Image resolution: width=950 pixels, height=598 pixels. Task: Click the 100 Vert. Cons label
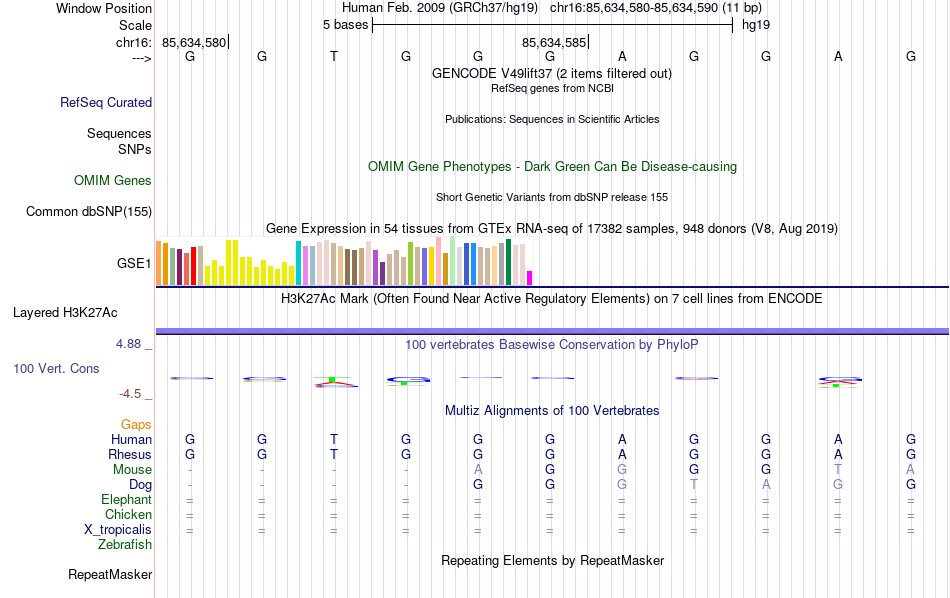[x=56, y=368]
